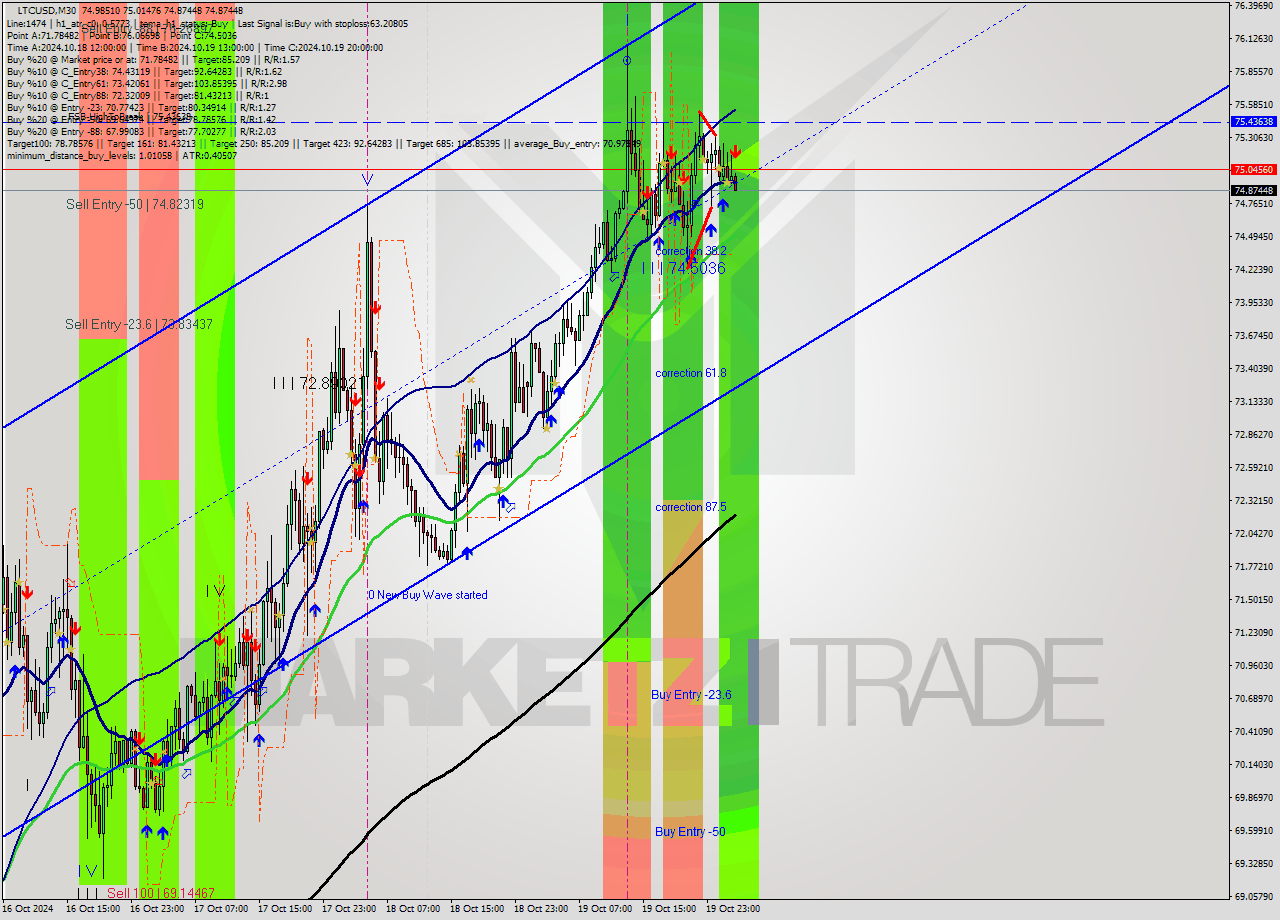1280x920 pixels.
Task: Click the 'Buy Entry -23.6' label
Action: (x=691, y=695)
